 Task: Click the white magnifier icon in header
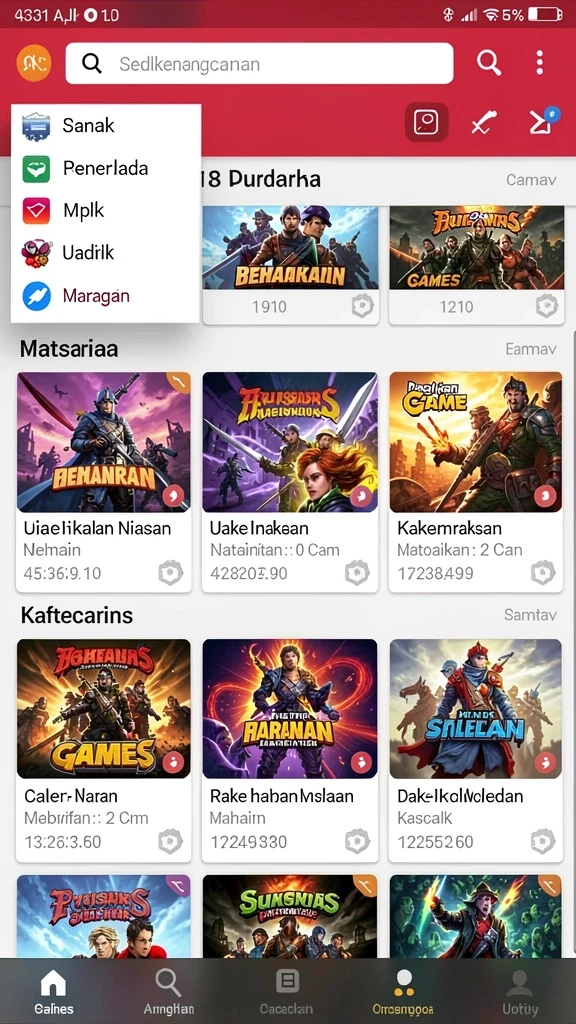488,63
